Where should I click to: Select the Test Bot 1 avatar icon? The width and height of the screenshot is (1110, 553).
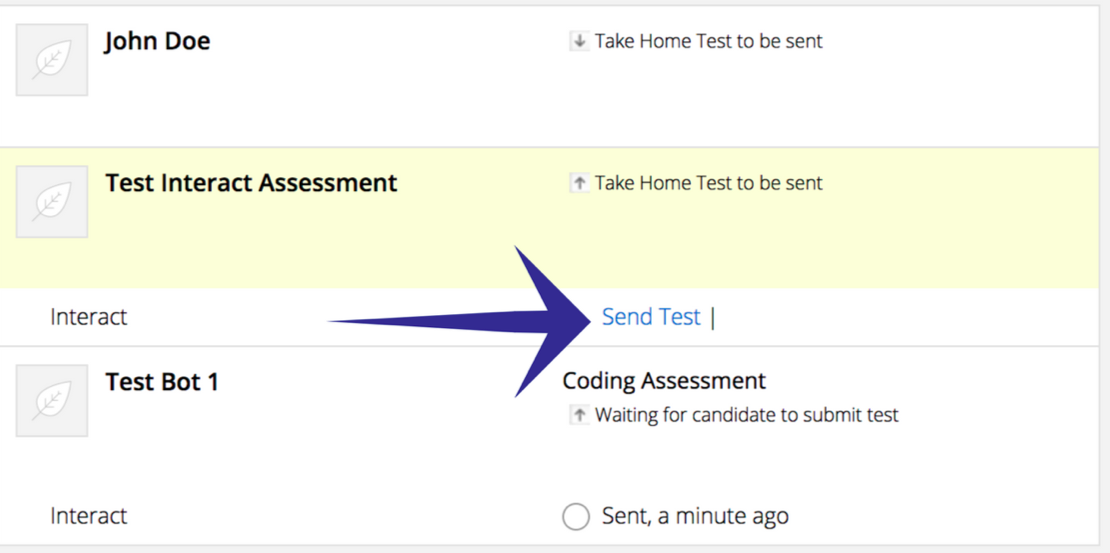click(52, 401)
